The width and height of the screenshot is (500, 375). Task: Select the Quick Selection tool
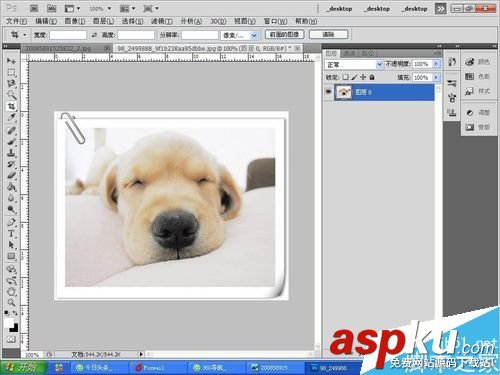click(x=11, y=95)
